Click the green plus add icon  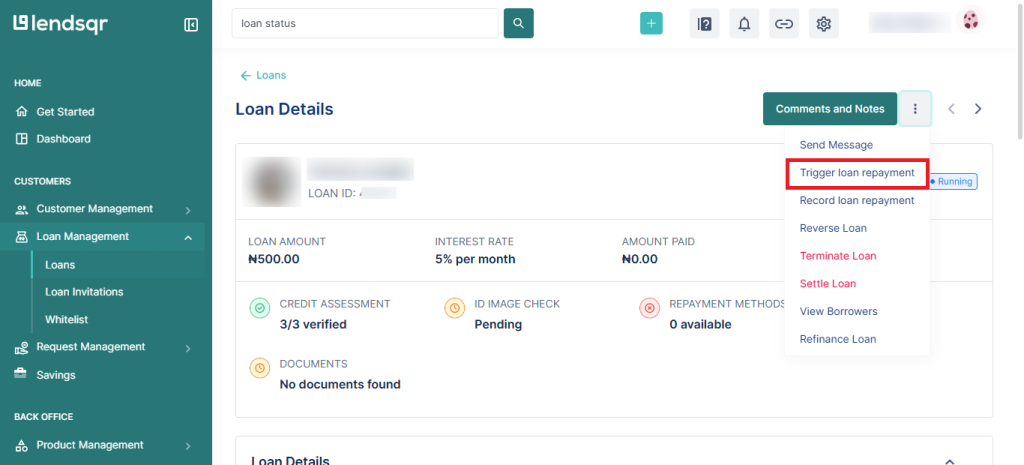(651, 24)
